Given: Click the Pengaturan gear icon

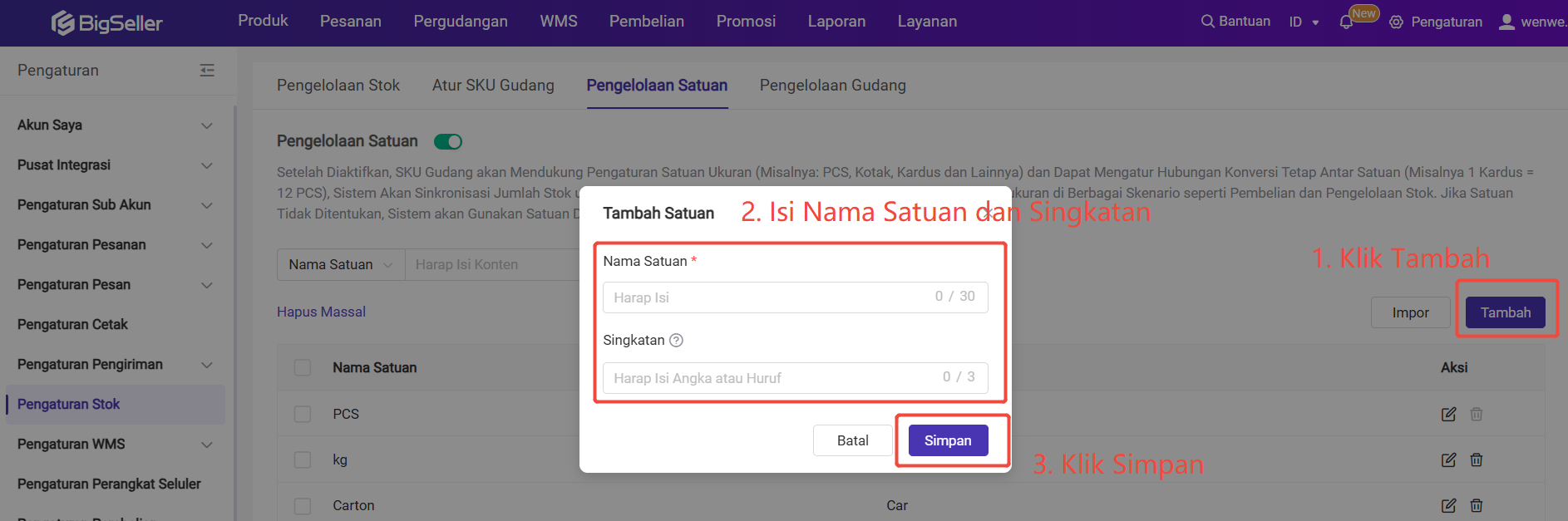Looking at the screenshot, I should (1396, 22).
